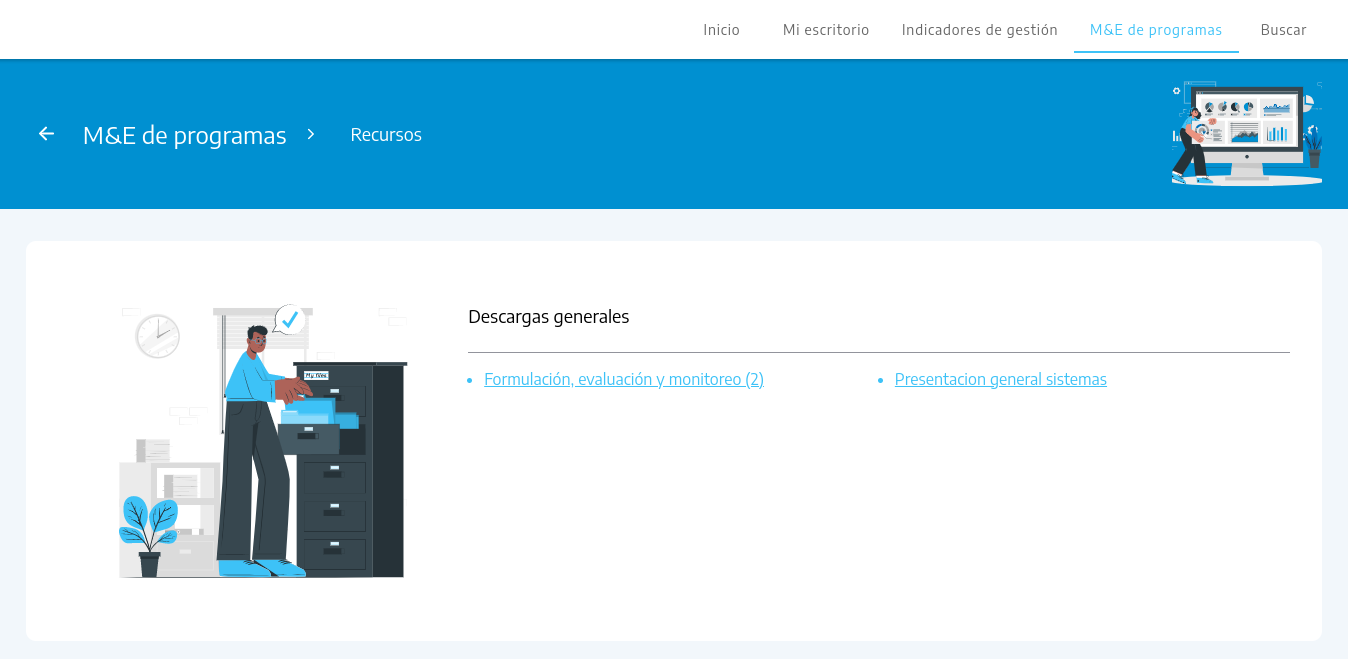
Task: Click the dashboard monitor illustration in banner
Action: 1247,133
